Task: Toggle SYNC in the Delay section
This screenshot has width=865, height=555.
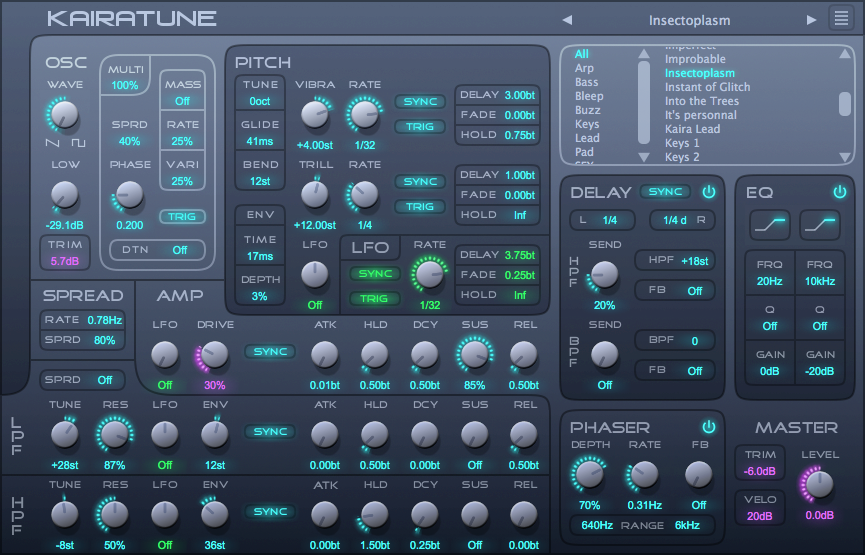Action: (x=665, y=192)
